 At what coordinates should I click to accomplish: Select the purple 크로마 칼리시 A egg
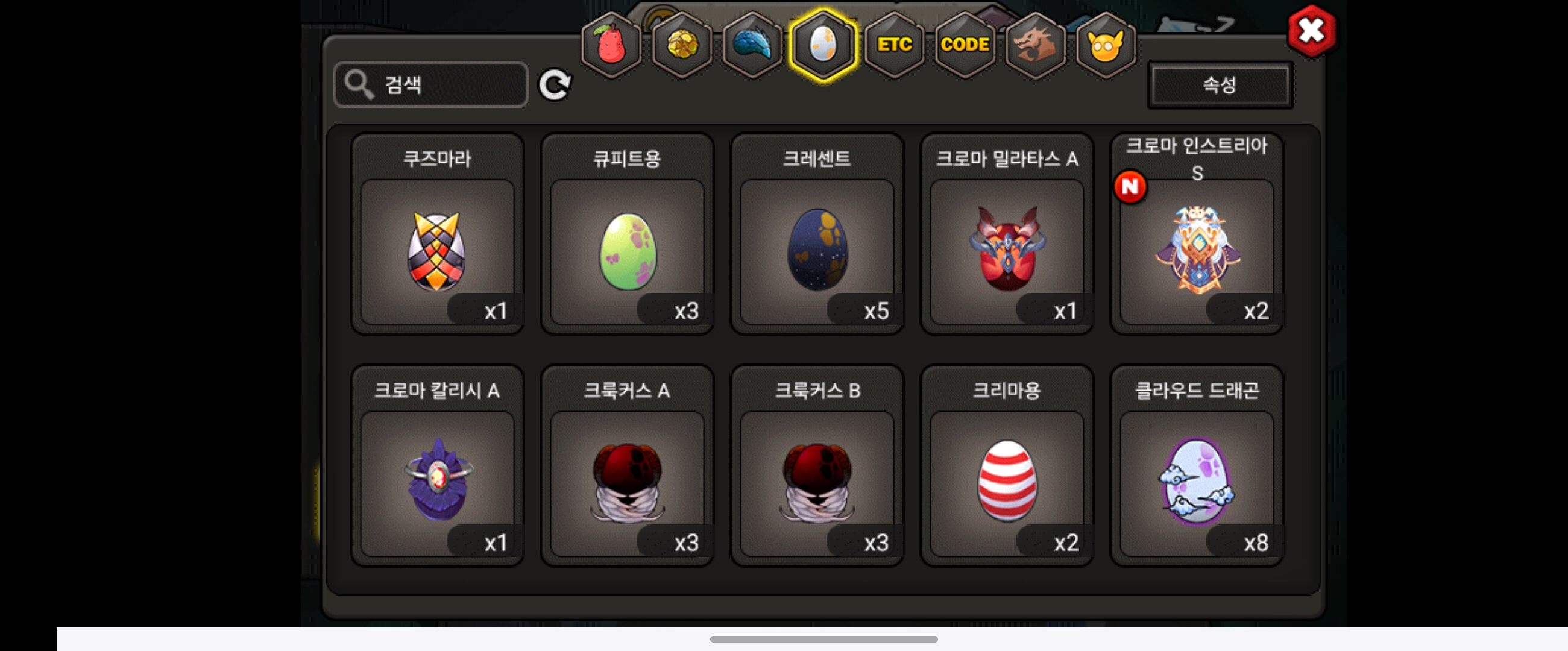pyautogui.click(x=437, y=466)
